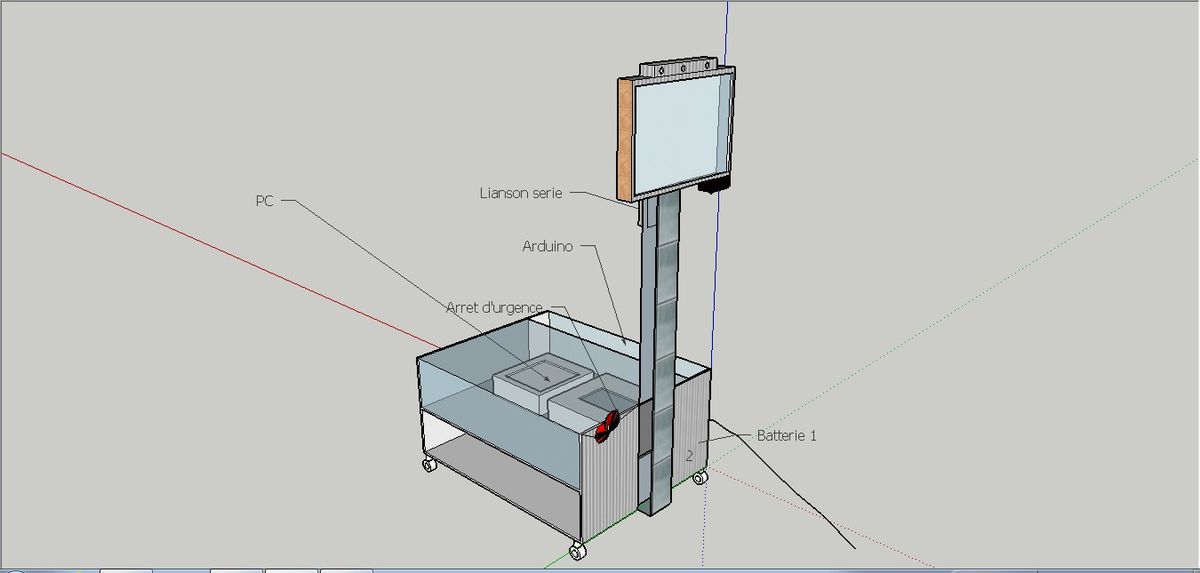Click the Arduino label text
The height and width of the screenshot is (573, 1200).
tap(547, 246)
